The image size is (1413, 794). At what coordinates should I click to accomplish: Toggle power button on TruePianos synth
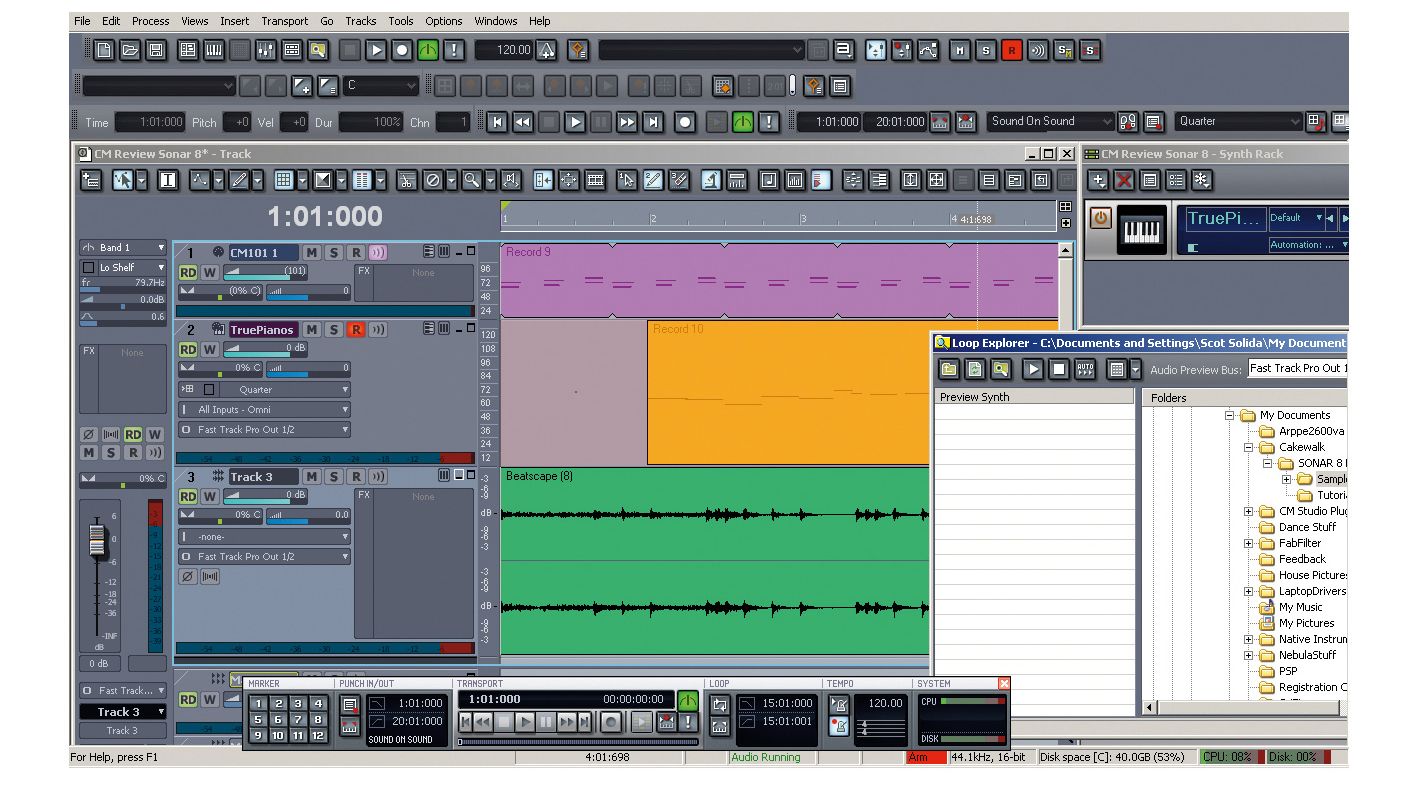[1100, 218]
